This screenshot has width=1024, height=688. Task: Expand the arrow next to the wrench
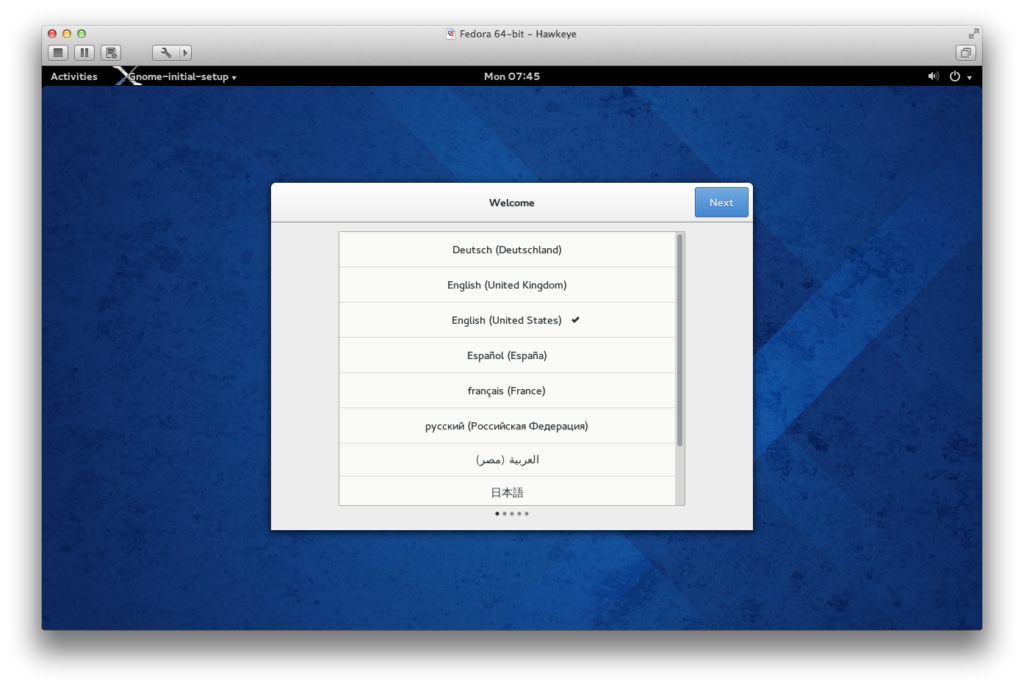[x=184, y=53]
